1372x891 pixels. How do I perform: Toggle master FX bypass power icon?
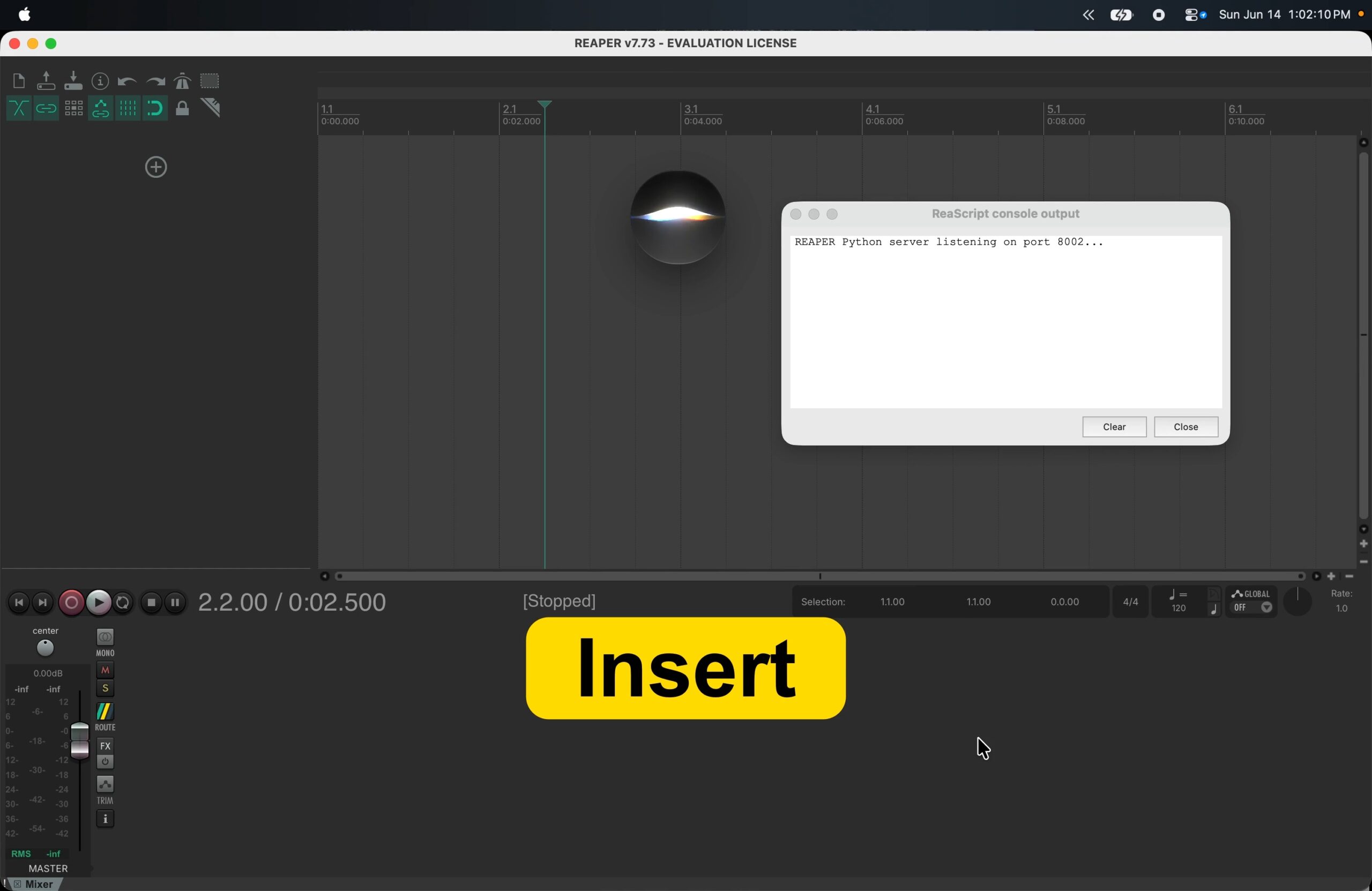(x=106, y=763)
